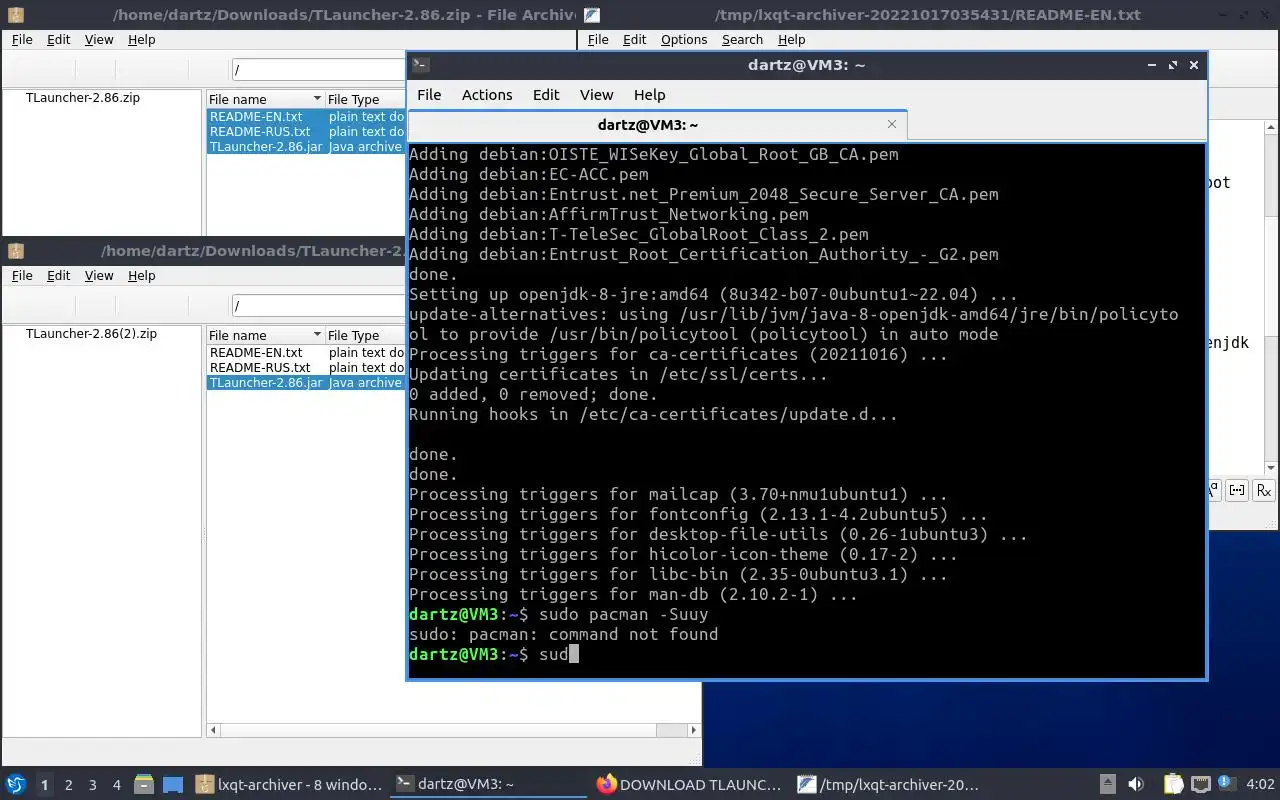
Task: Open Help menu in lower archiver window
Action: [x=142, y=276]
